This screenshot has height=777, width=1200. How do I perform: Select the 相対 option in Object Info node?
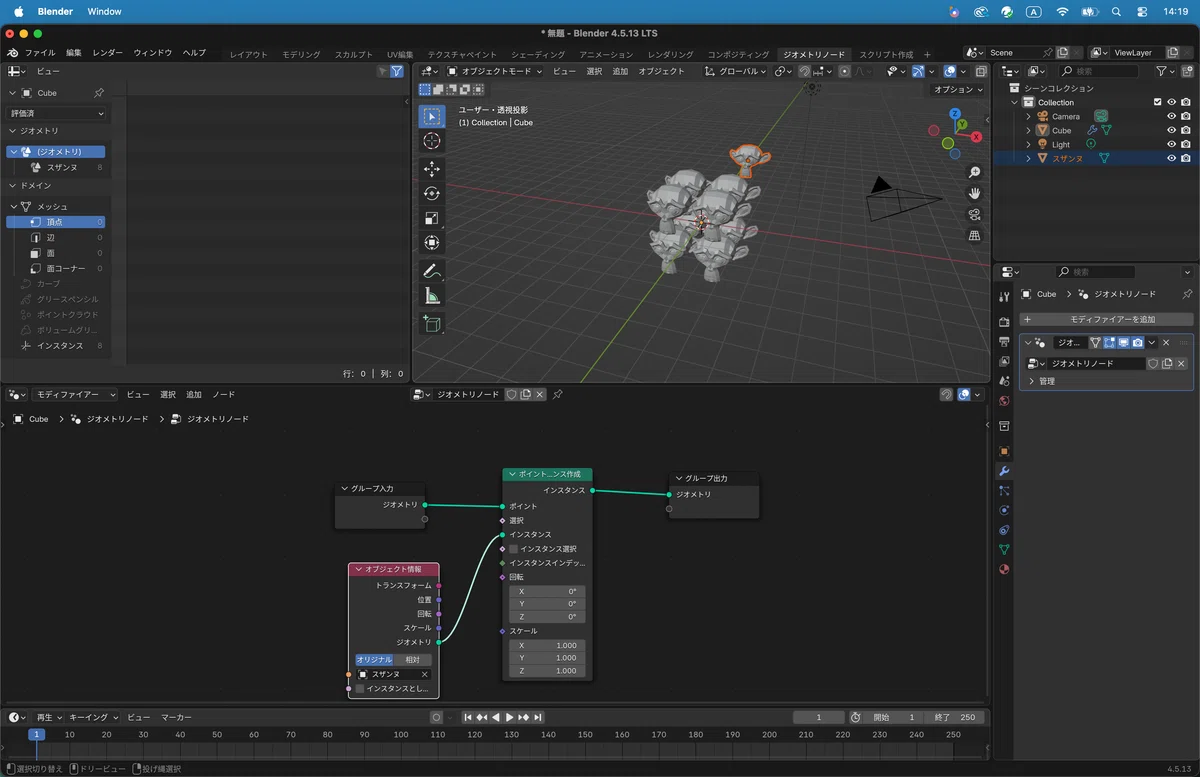413,660
